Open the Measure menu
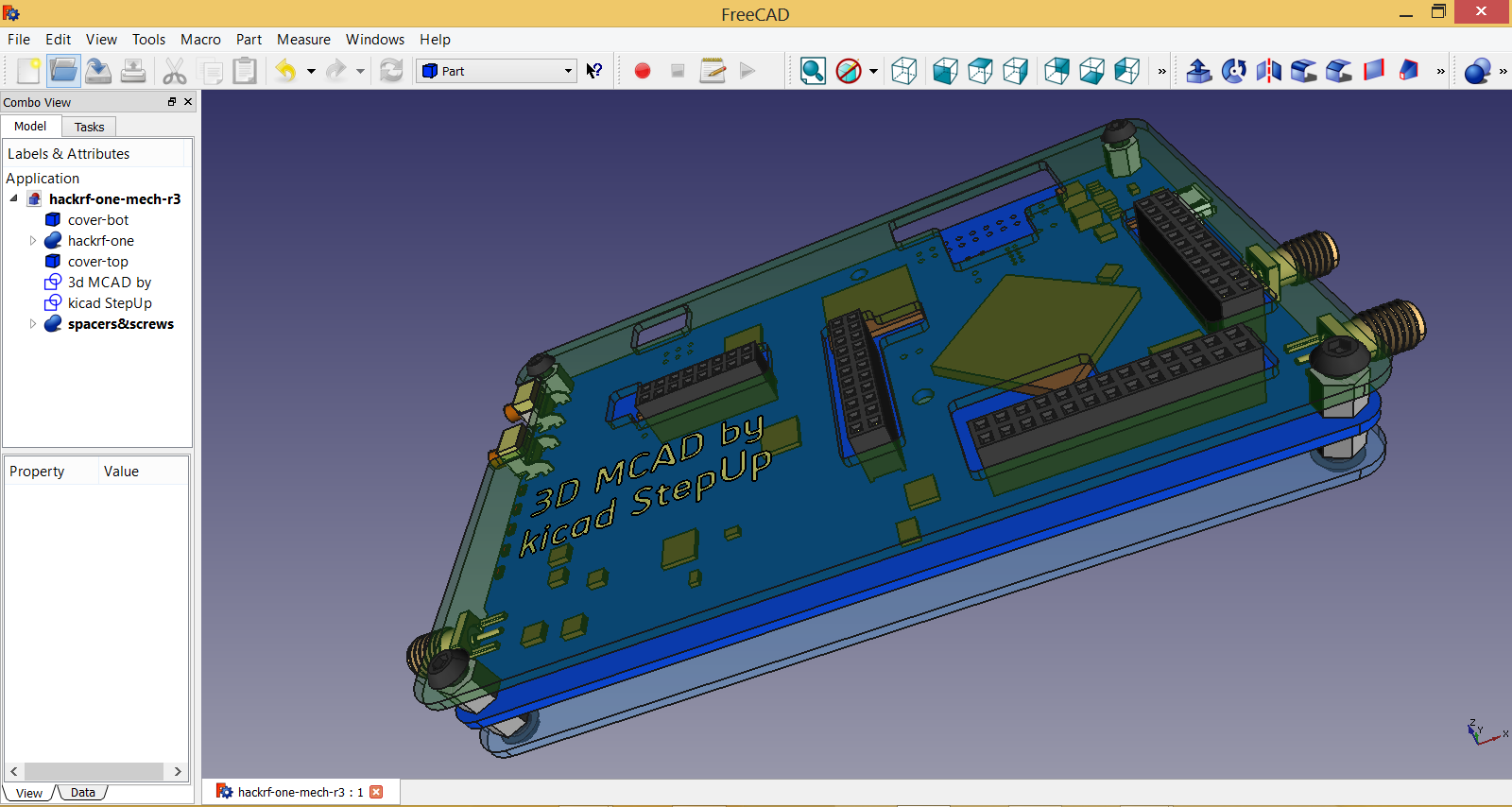This screenshot has width=1512, height=807. pos(303,40)
